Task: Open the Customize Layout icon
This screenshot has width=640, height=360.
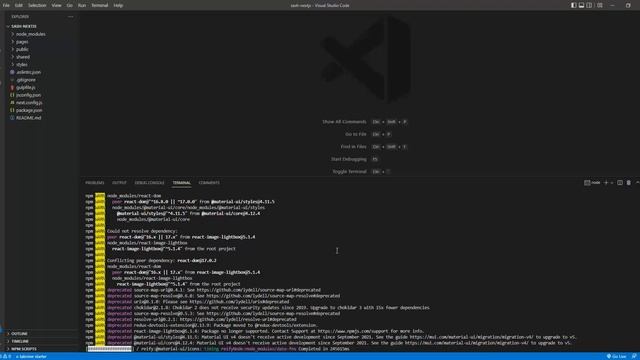Action: pyautogui.click(x=600, y=5)
